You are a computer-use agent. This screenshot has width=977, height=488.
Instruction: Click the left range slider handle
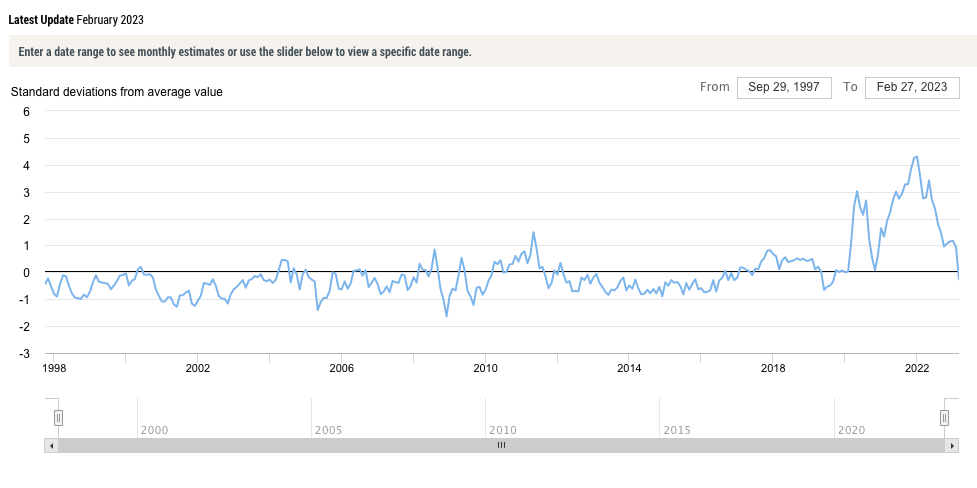click(58, 418)
